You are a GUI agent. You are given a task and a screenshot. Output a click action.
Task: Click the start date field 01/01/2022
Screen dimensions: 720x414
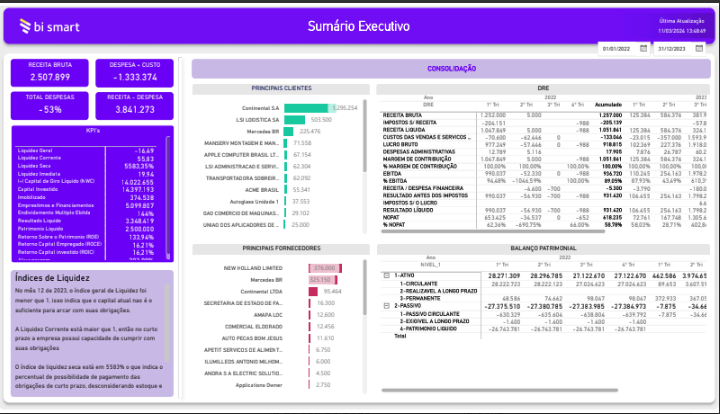[x=618, y=48]
